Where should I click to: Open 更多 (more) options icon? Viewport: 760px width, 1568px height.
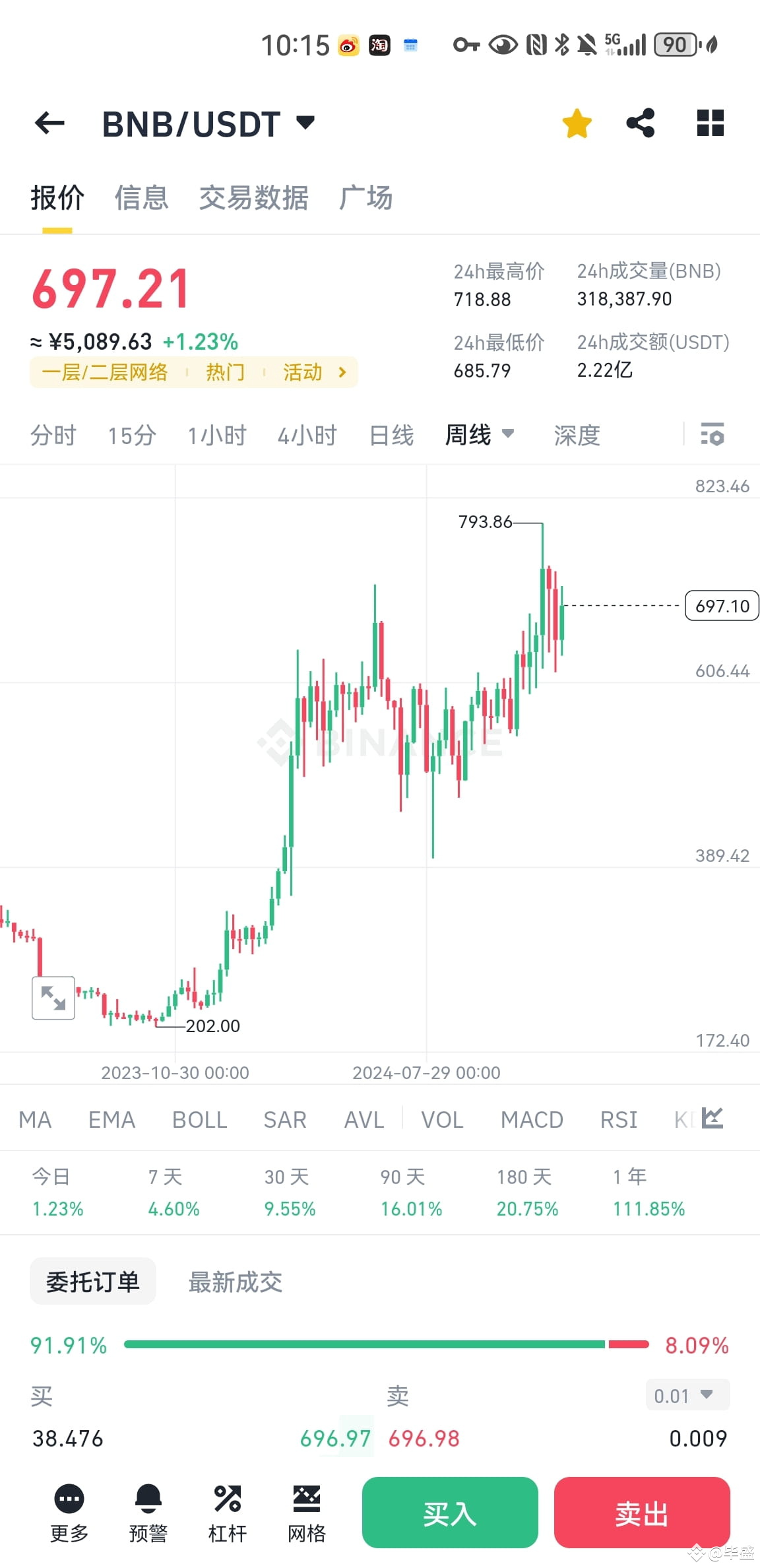[69, 1511]
